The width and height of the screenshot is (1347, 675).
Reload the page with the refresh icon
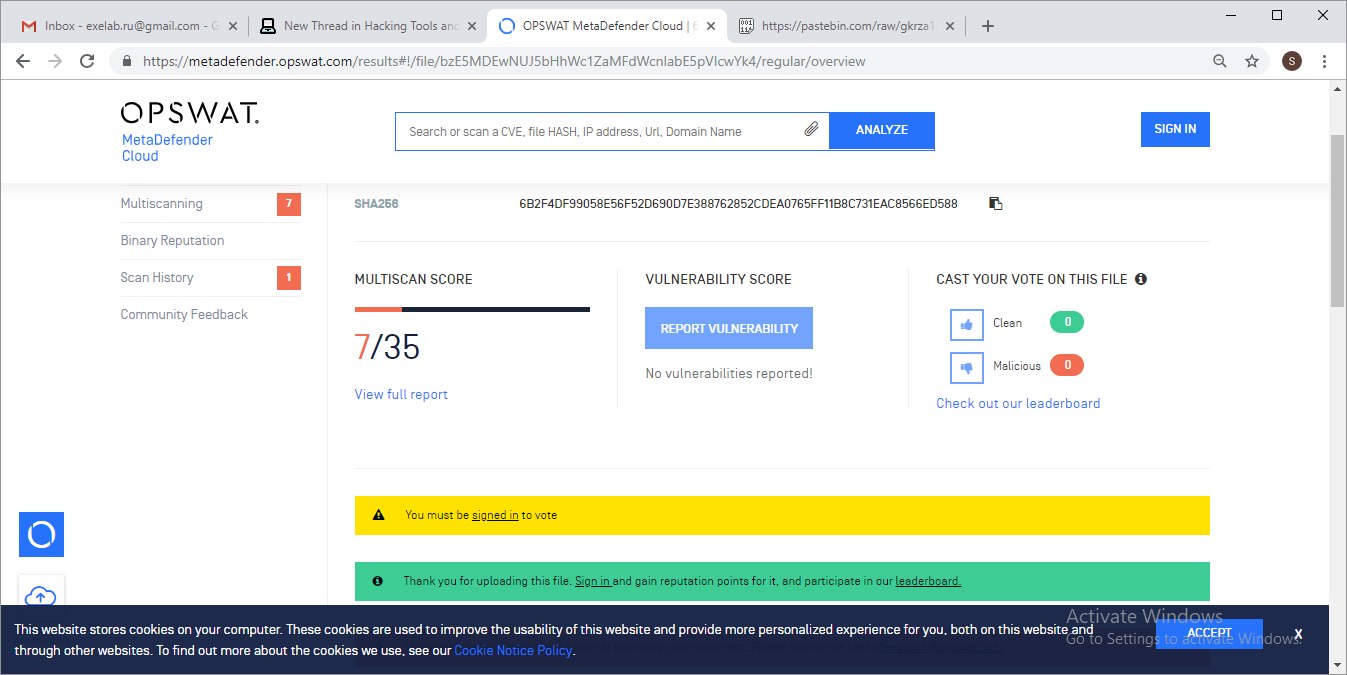(x=87, y=61)
